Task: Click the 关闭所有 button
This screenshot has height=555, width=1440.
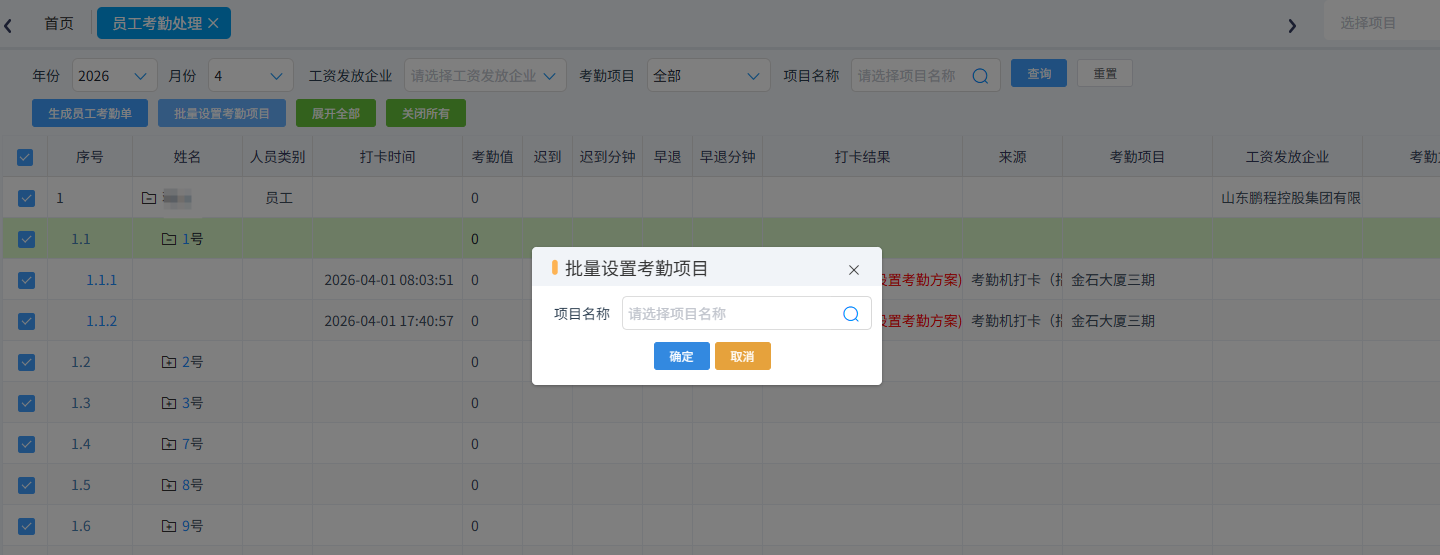Action: coord(426,113)
